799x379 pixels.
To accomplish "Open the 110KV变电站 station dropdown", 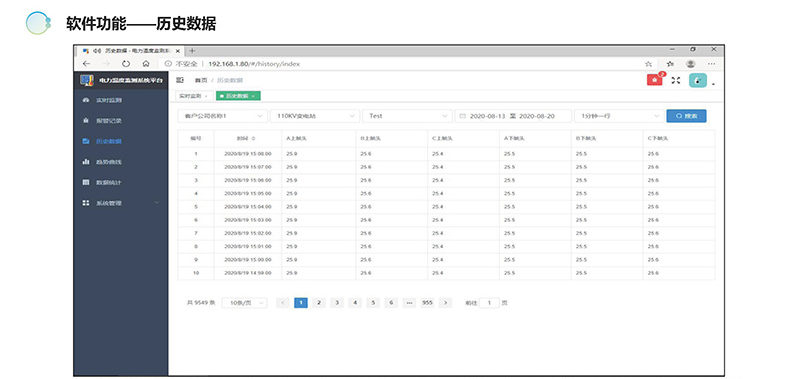I will pos(314,116).
